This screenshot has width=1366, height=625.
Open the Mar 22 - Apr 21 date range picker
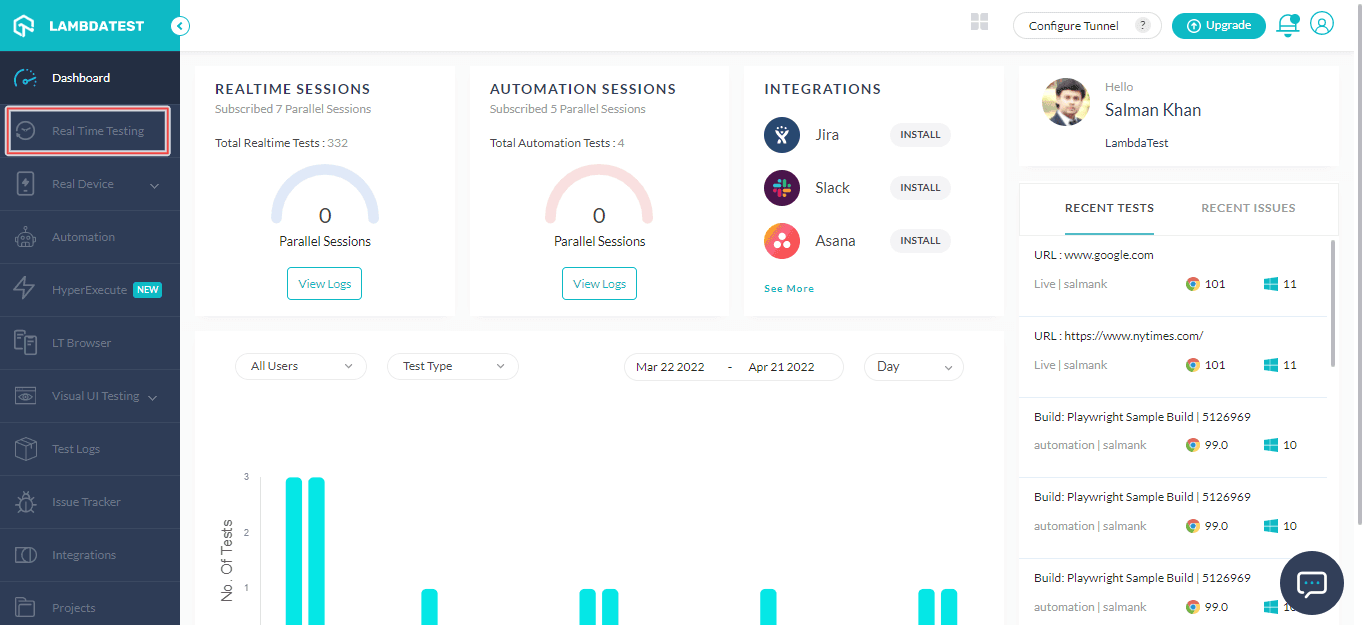(733, 366)
